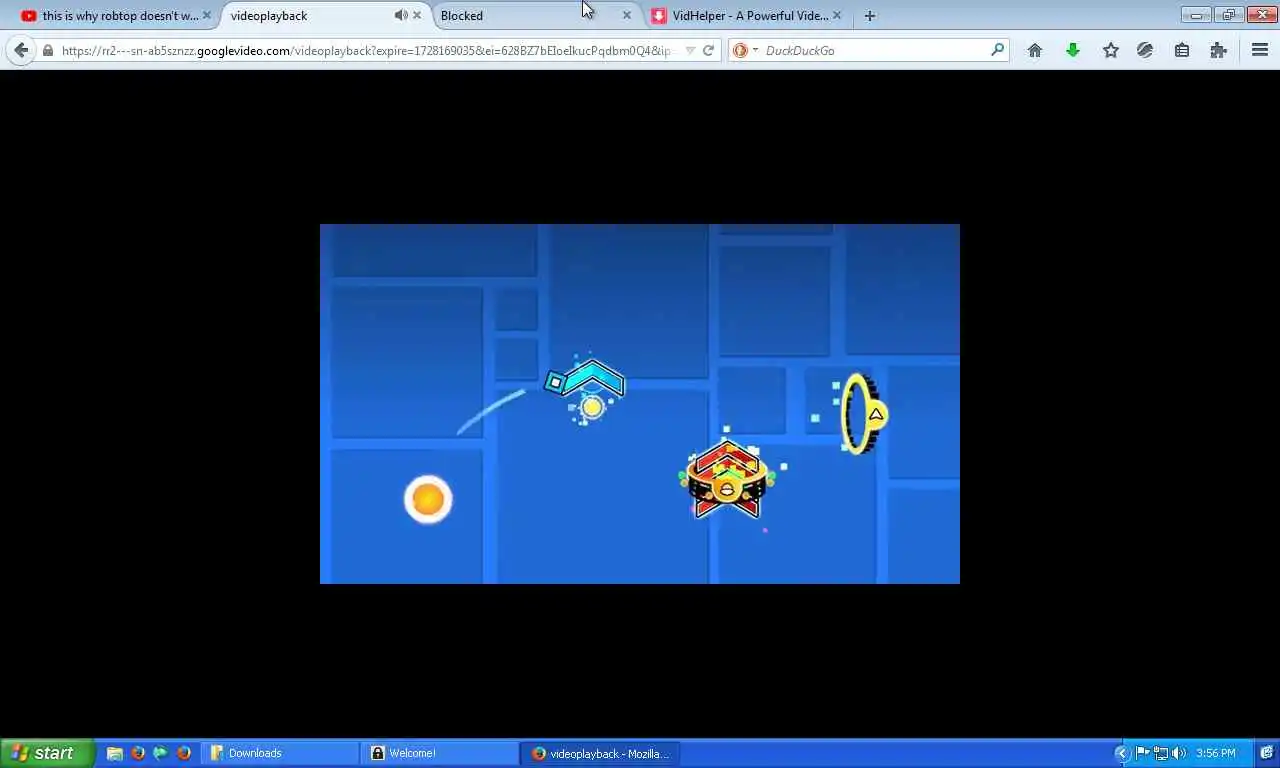Show bookmarks list icon

click(1182, 50)
